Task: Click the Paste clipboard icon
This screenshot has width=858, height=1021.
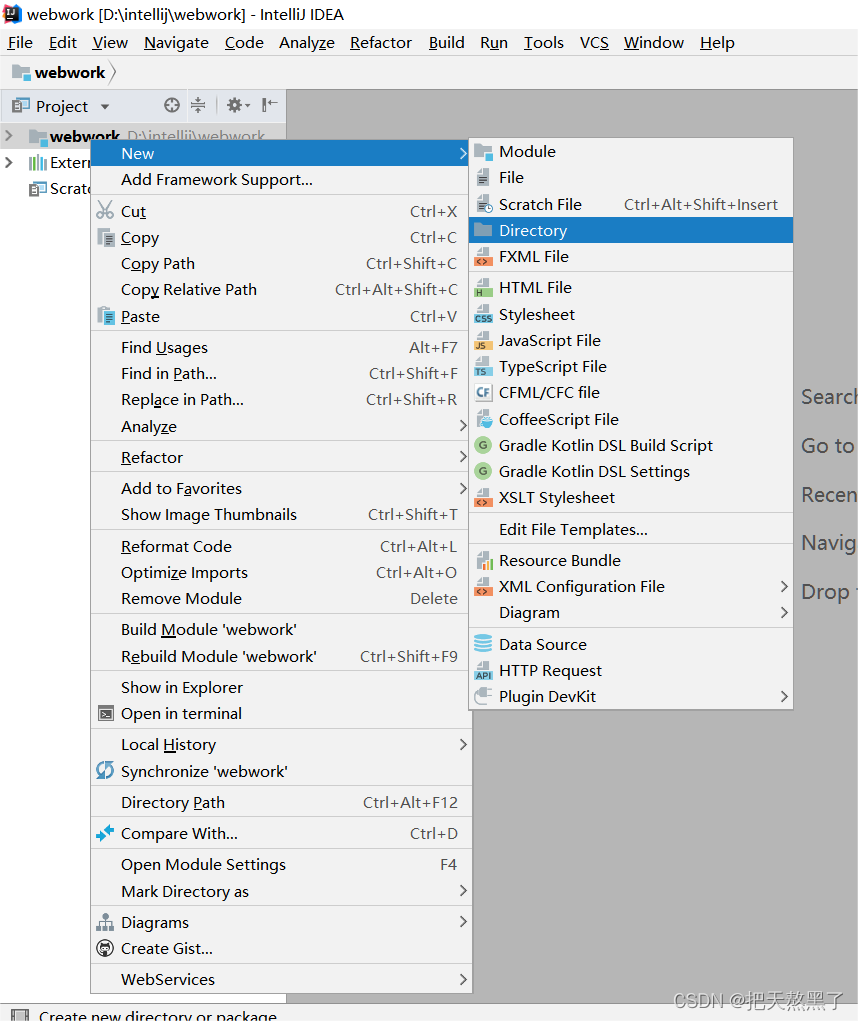Action: click(105, 316)
